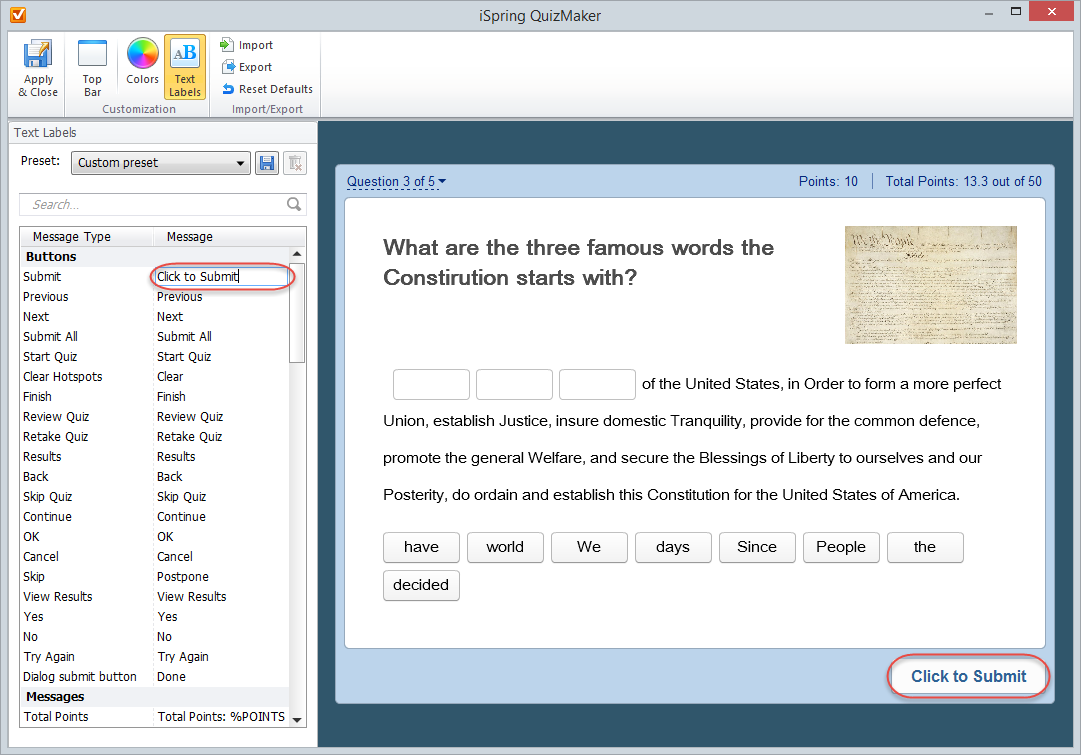
Task: Click the Apply & Close icon
Action: point(38,67)
